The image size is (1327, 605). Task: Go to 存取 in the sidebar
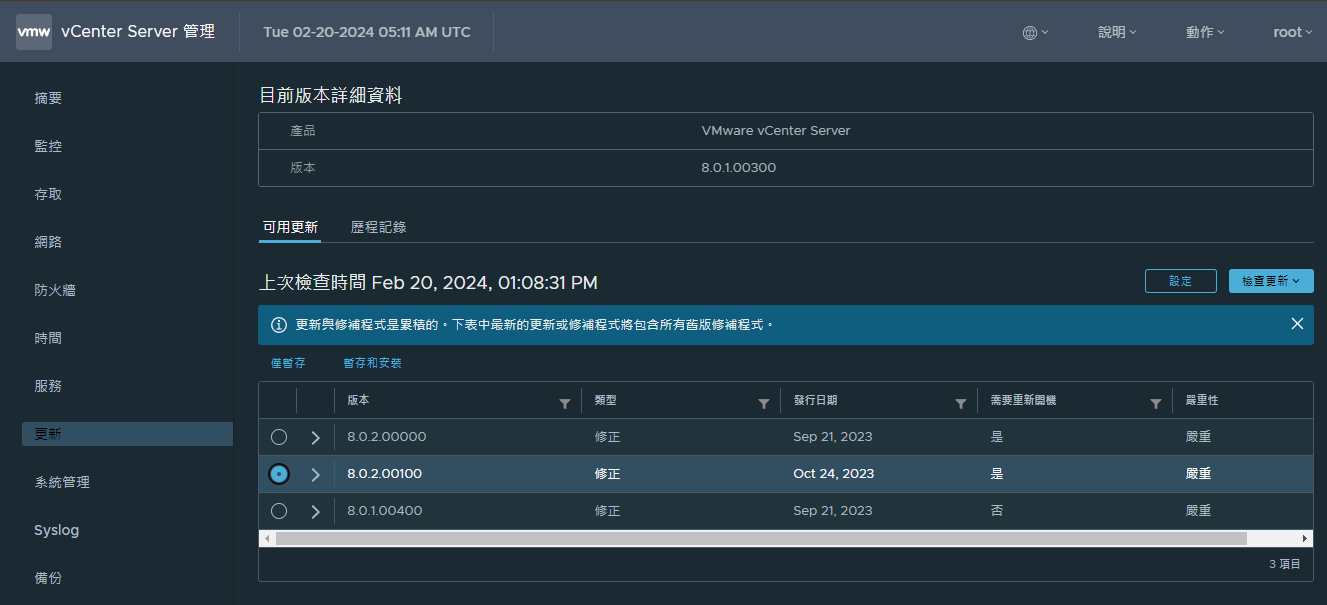coord(48,194)
